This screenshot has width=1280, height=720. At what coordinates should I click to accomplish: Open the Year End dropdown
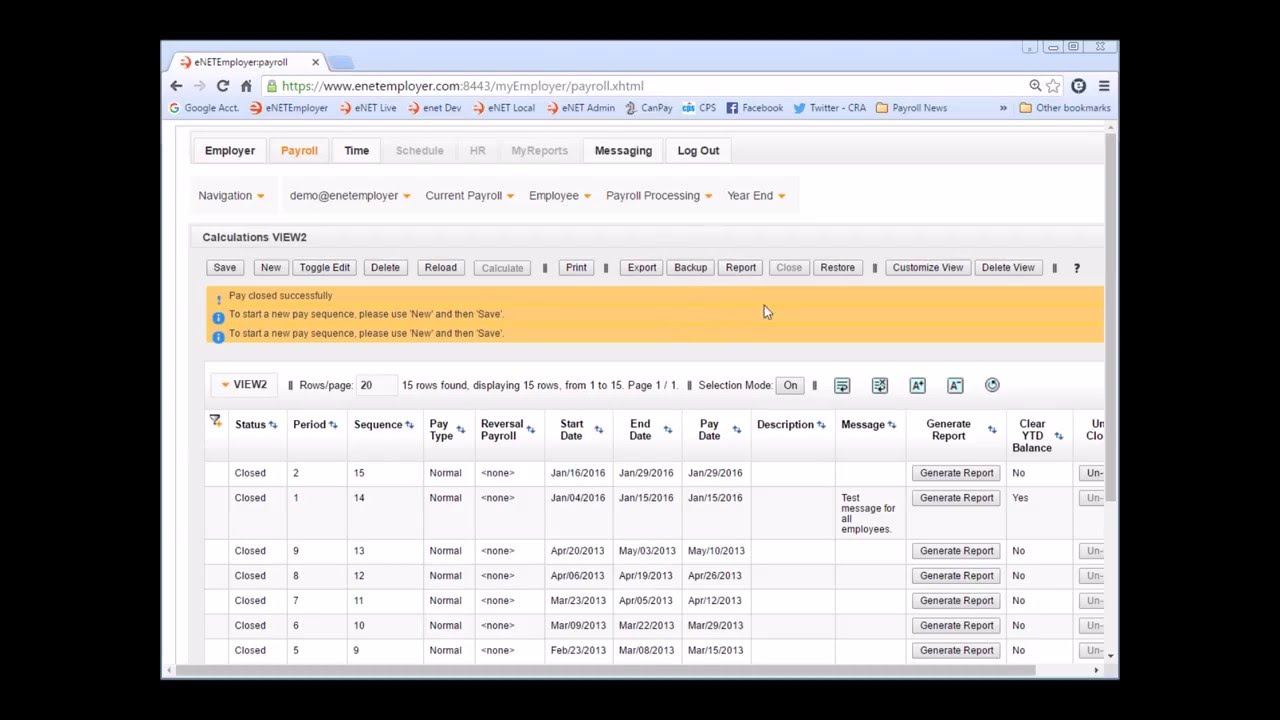[756, 196]
